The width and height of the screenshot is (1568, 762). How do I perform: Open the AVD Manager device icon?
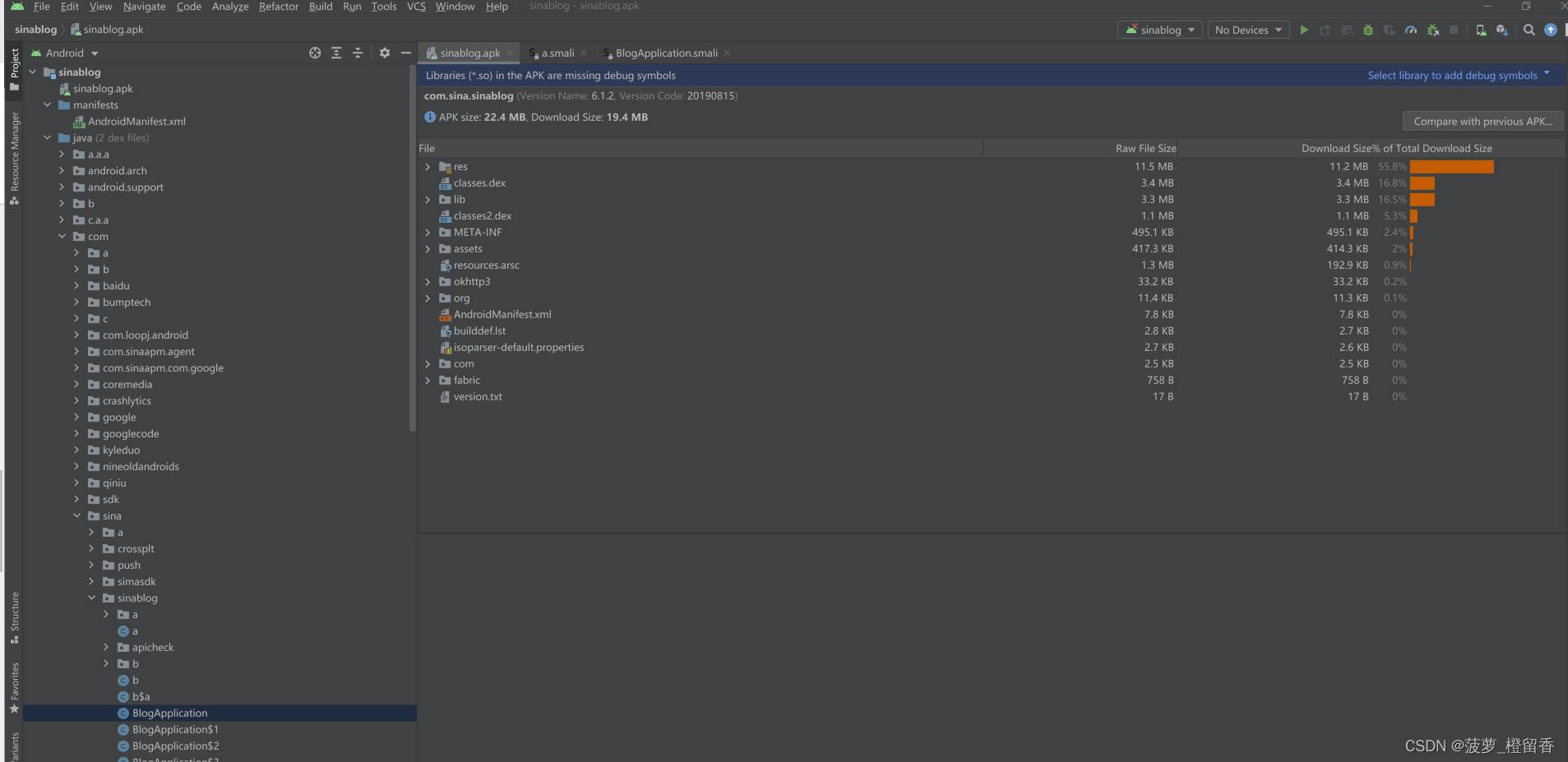tap(1481, 30)
